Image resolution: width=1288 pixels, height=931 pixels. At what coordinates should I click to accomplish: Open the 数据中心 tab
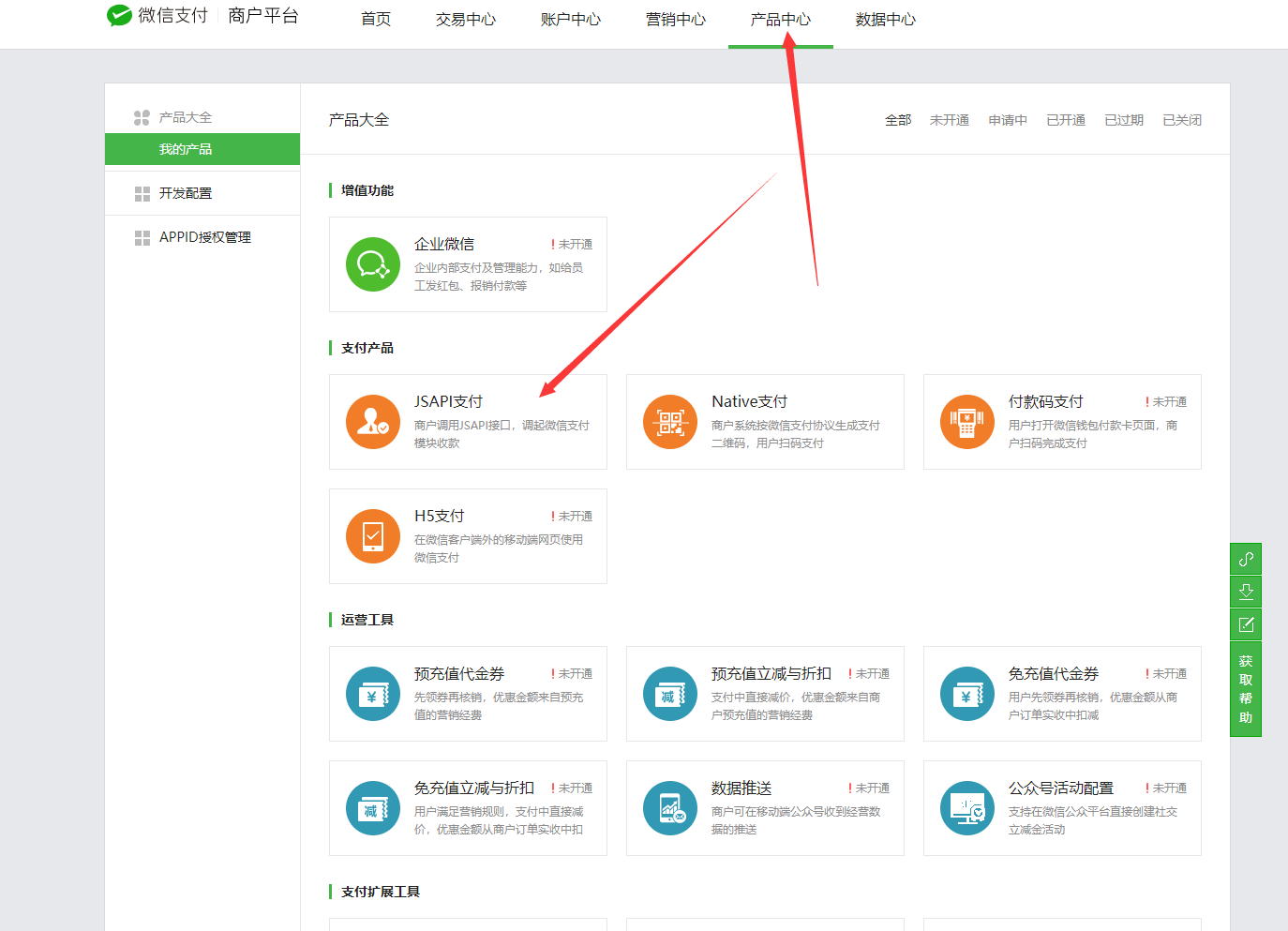tap(886, 19)
